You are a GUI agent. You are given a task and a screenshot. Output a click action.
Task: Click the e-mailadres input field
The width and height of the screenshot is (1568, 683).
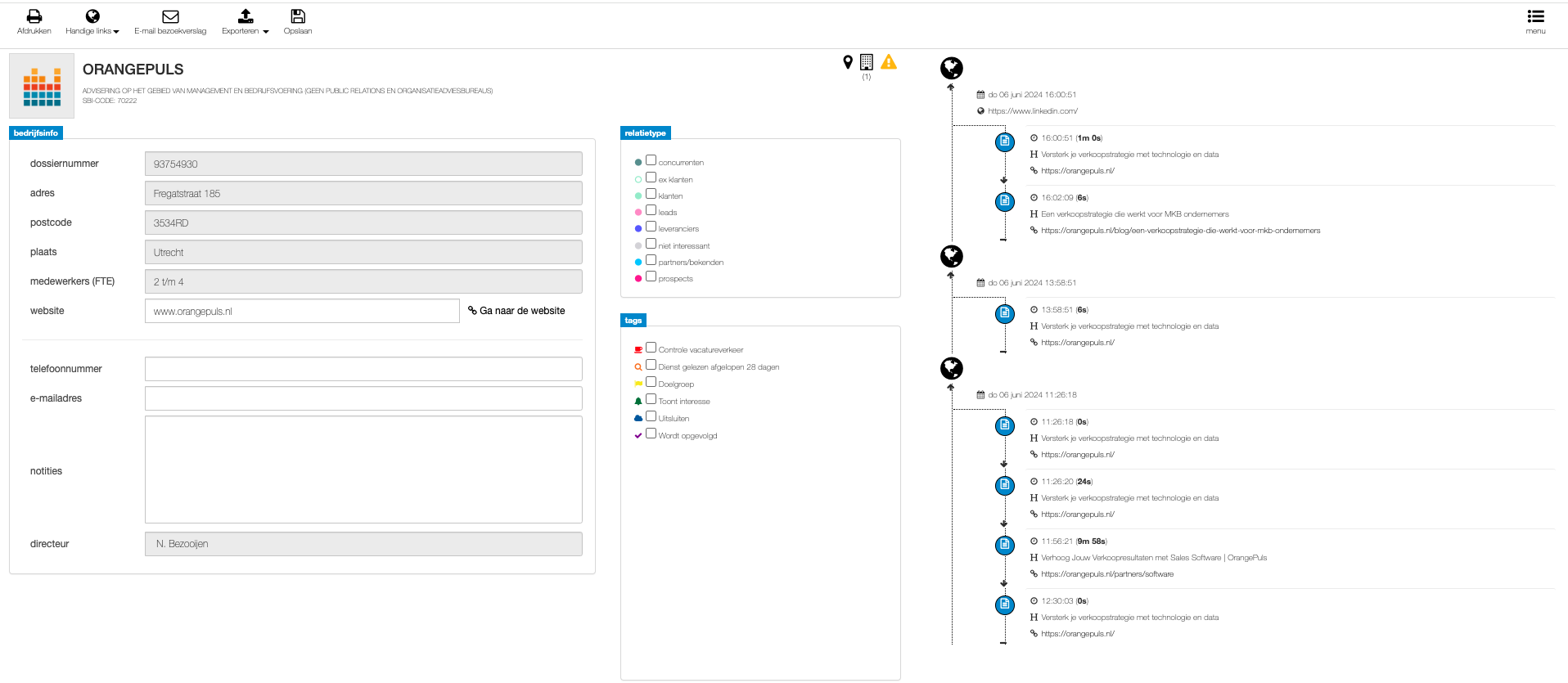click(x=363, y=398)
